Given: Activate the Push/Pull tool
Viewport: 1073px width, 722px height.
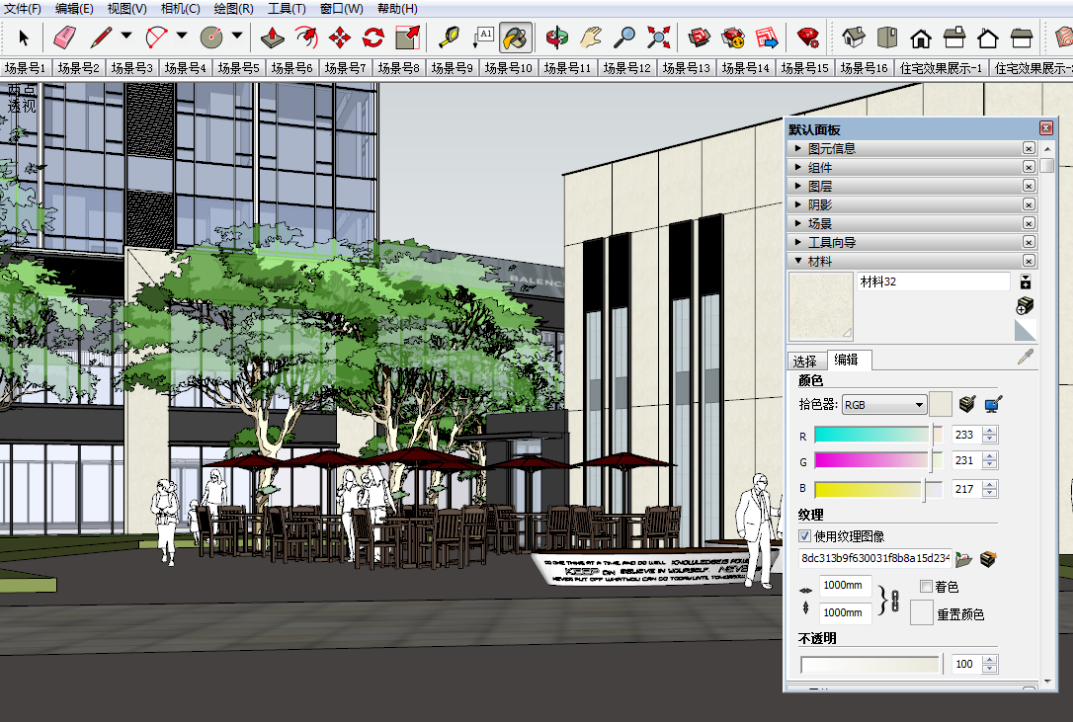Looking at the screenshot, I should 273,38.
